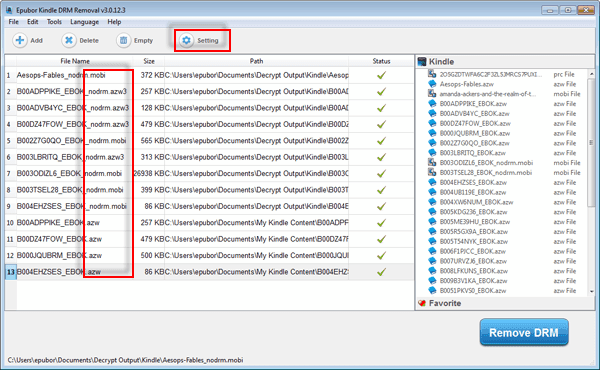Open the Language menu
Viewport: 600px width, 370px height.
coord(85,22)
